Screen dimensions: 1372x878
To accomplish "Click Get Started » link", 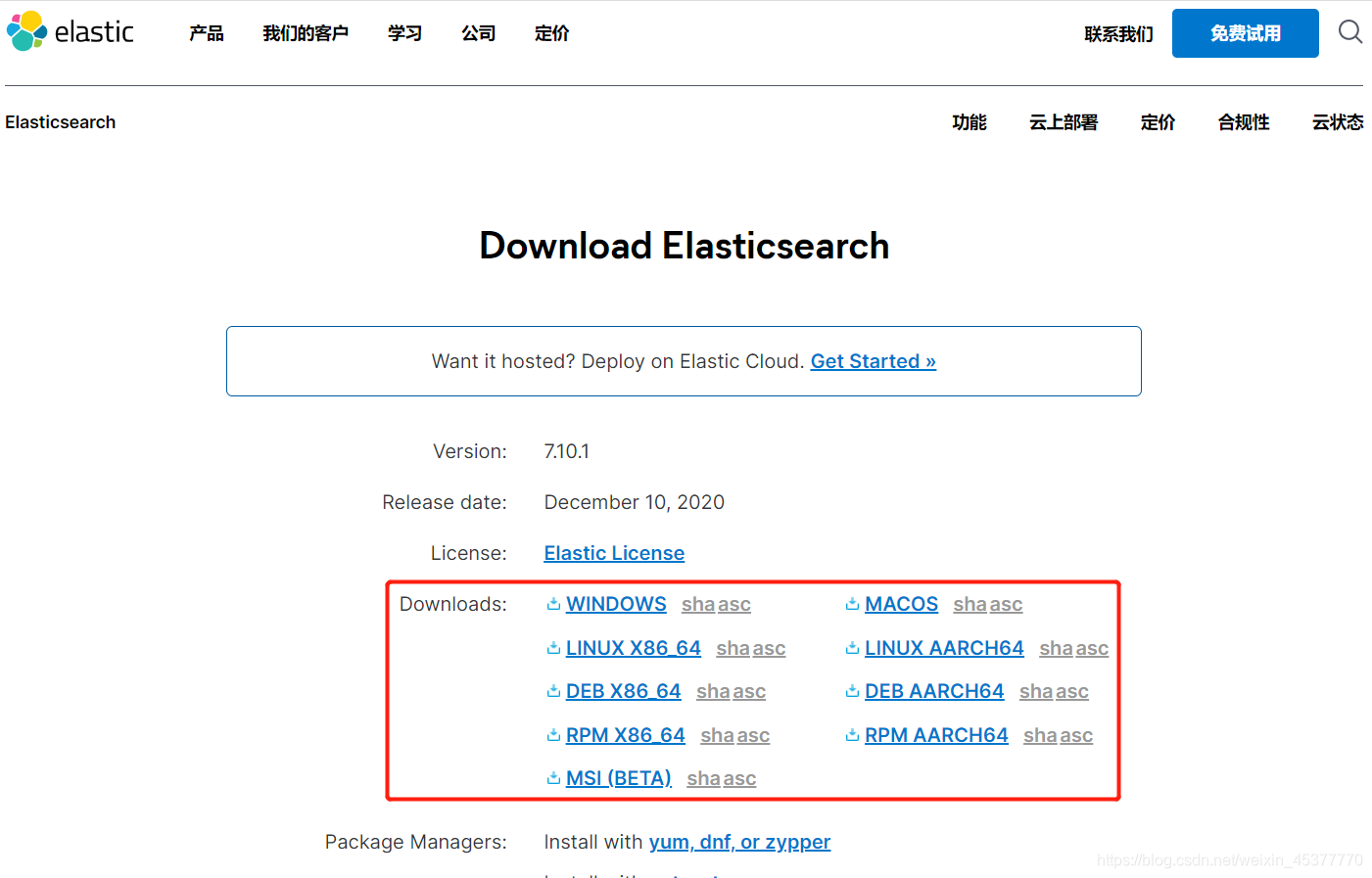I will pos(874,361).
